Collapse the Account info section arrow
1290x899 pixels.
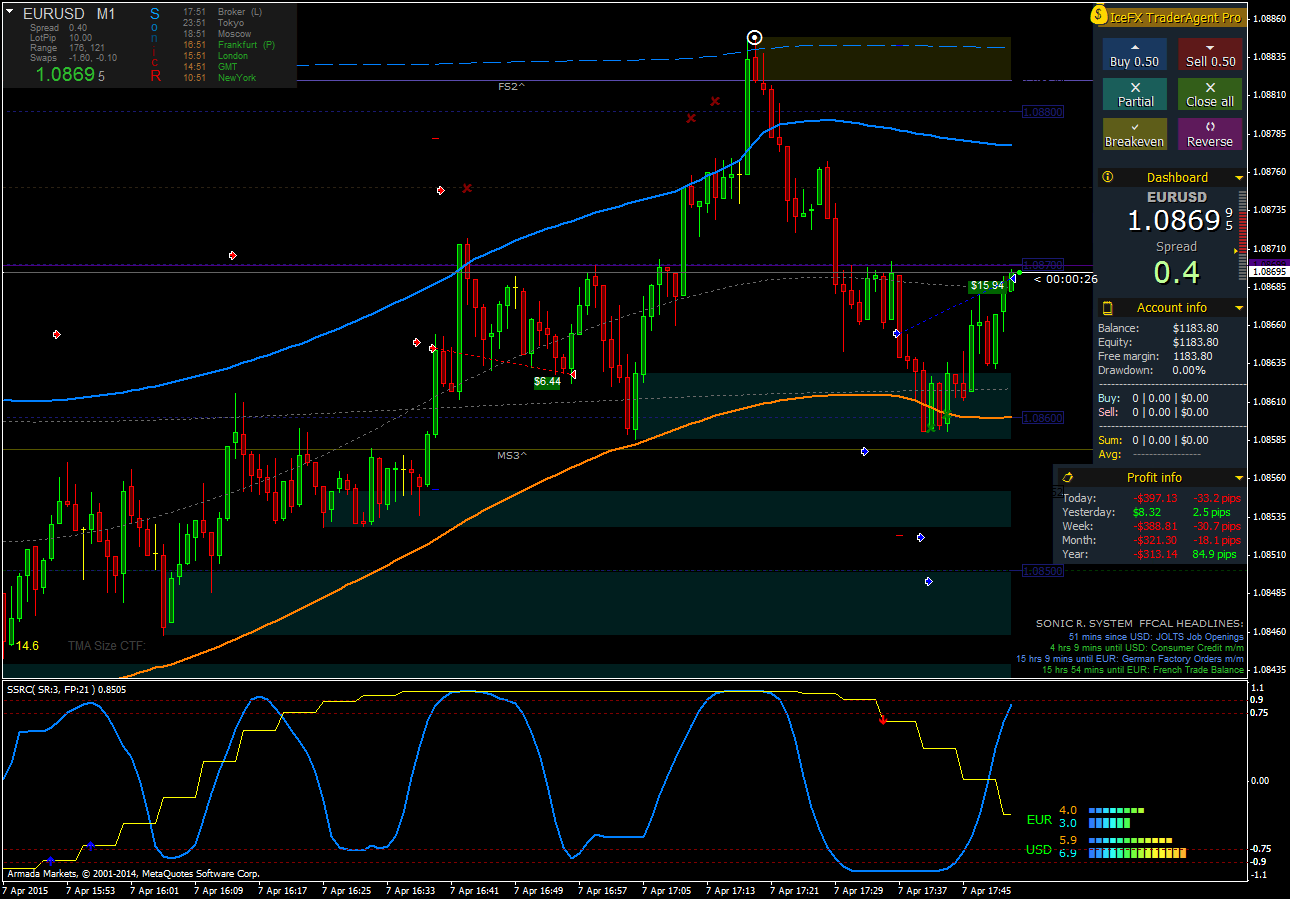point(1239,308)
